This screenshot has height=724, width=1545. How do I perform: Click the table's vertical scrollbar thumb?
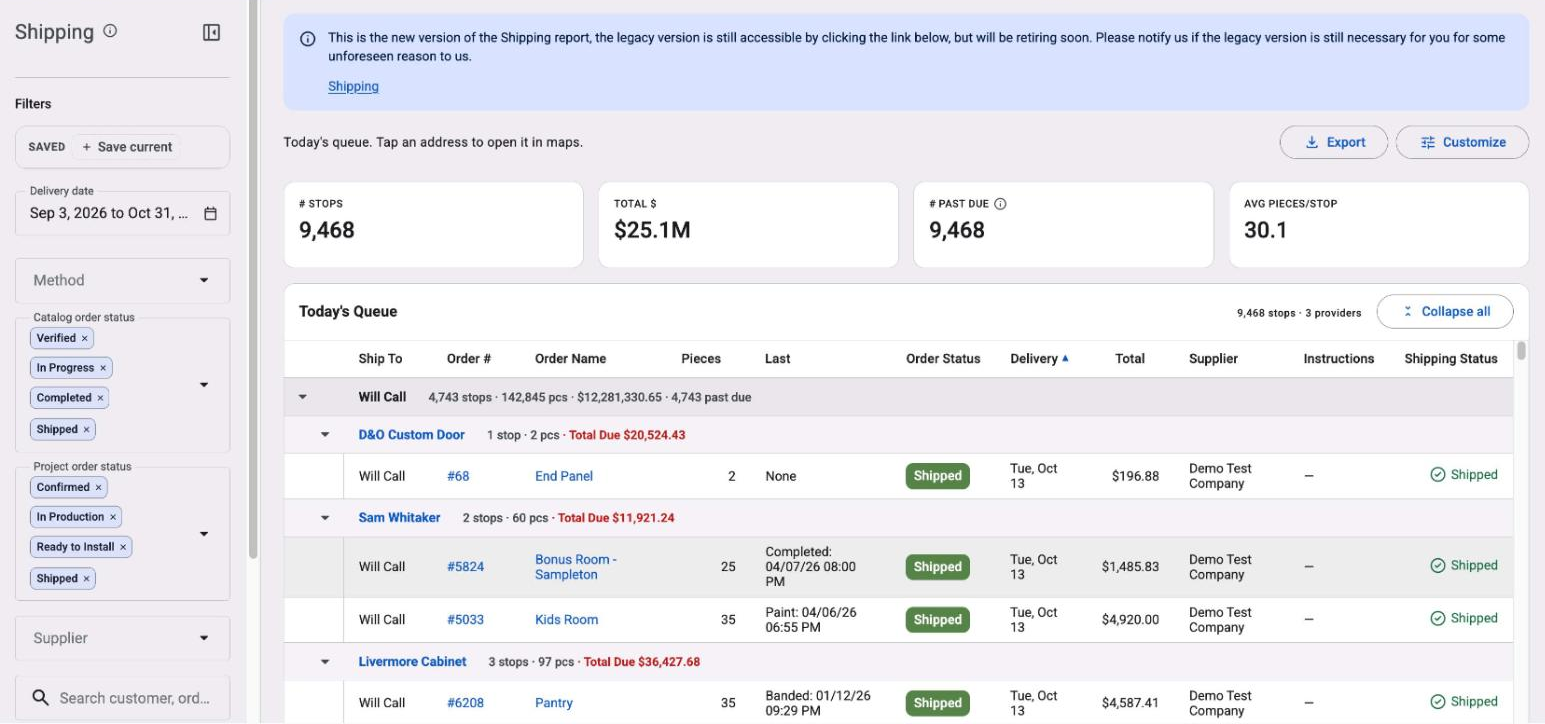coord(1521,350)
